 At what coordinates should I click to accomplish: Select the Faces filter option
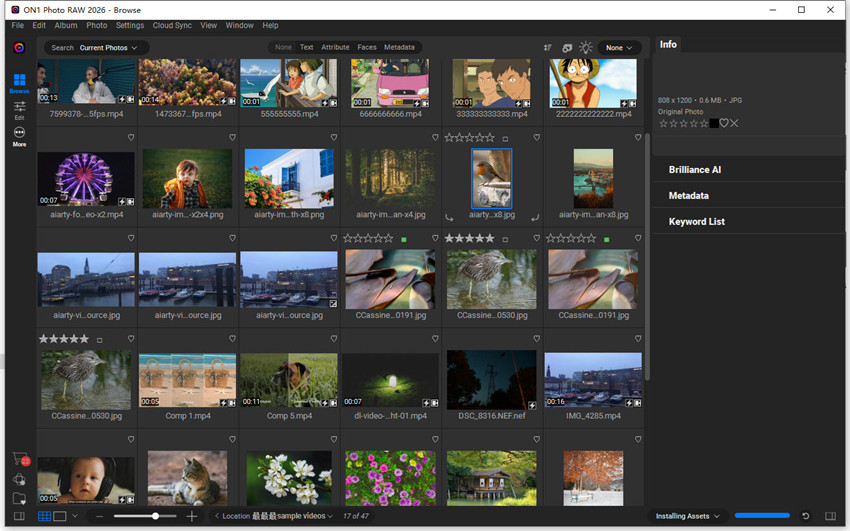[366, 47]
